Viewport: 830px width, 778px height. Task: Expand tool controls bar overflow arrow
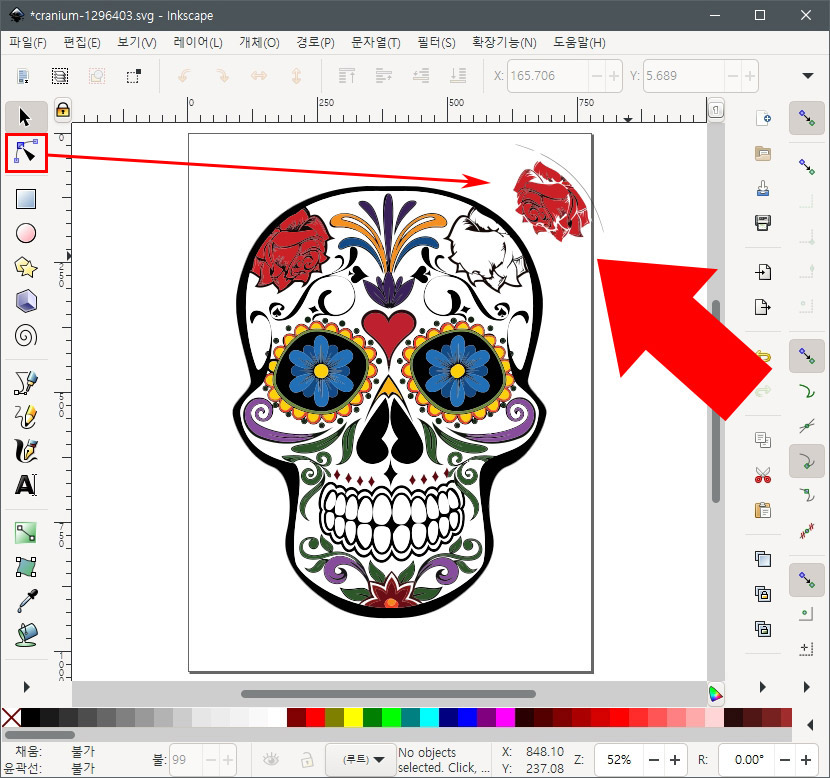click(x=808, y=76)
